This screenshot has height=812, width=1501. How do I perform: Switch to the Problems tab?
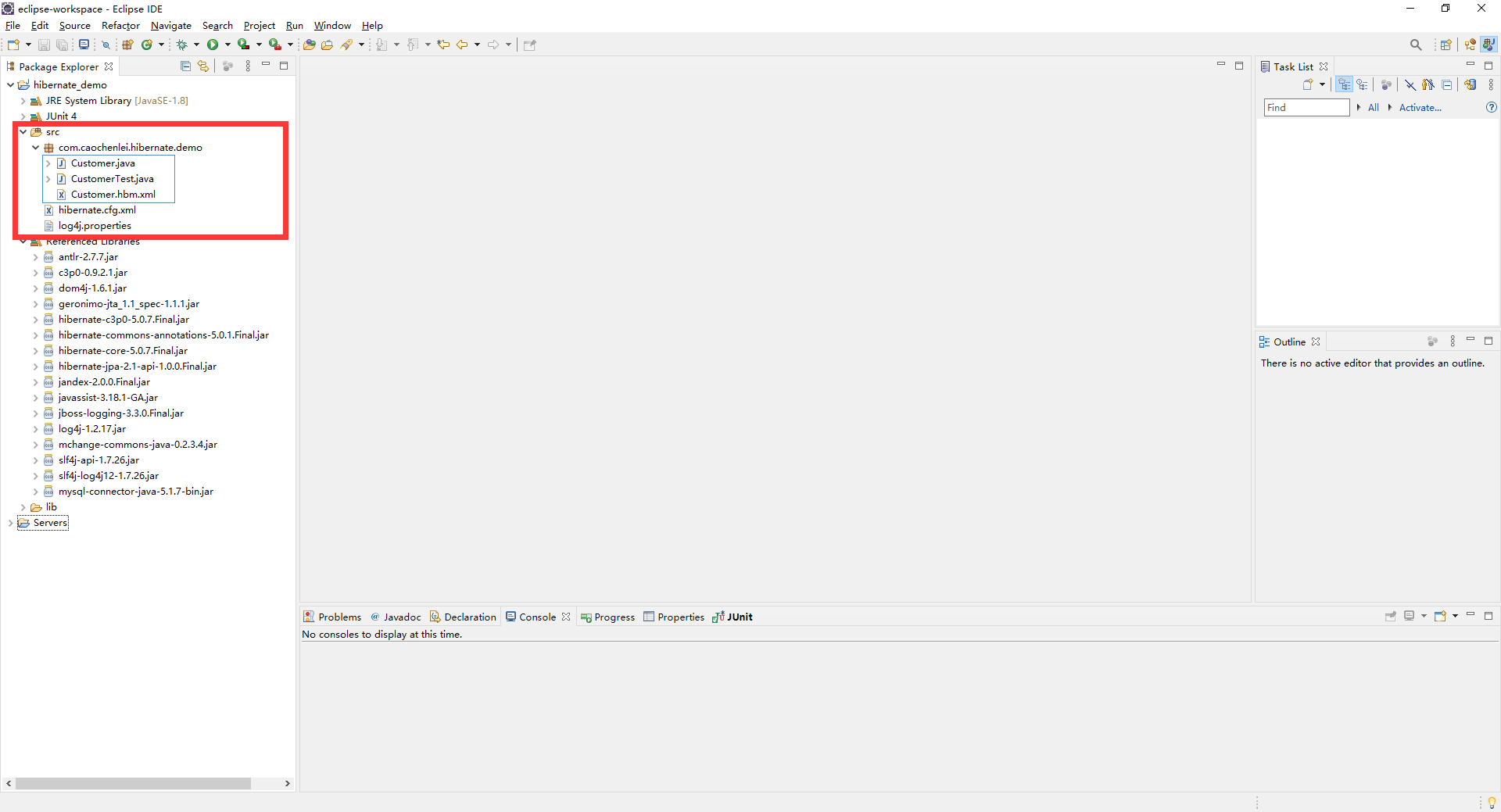(x=339, y=617)
